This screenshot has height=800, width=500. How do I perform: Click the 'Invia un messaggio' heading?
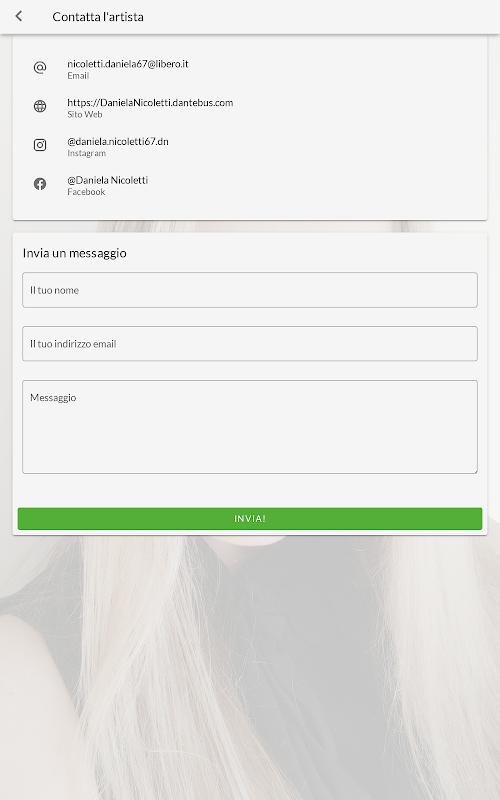point(74,253)
